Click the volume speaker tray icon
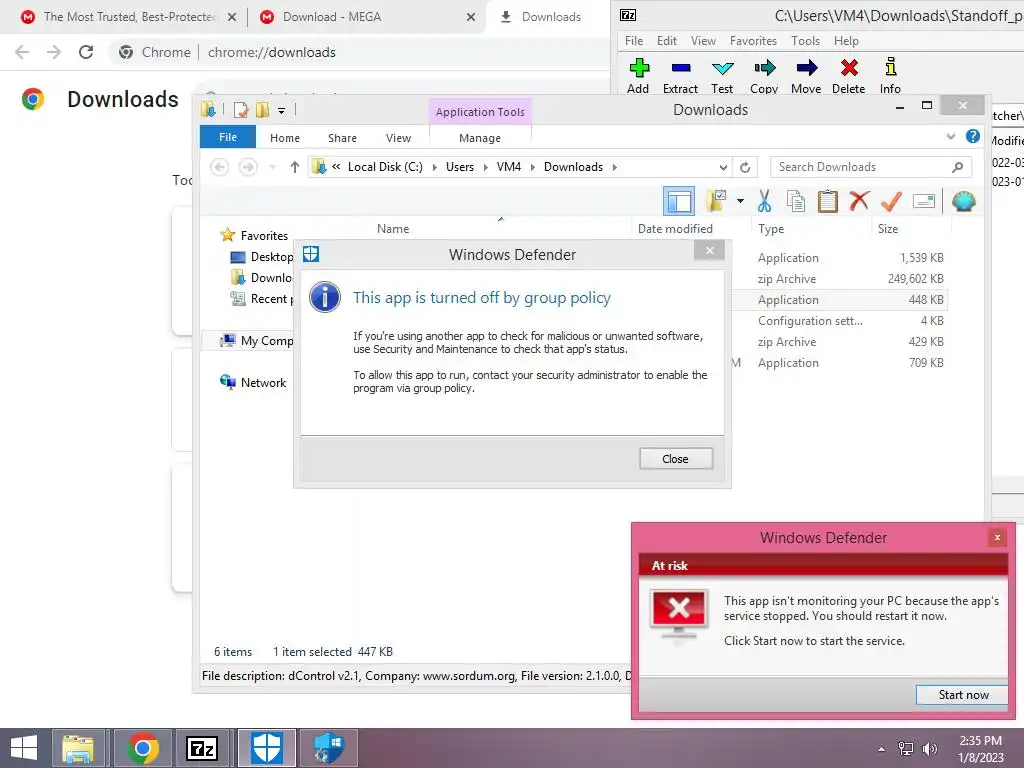This screenshot has width=1024, height=768. (929, 749)
